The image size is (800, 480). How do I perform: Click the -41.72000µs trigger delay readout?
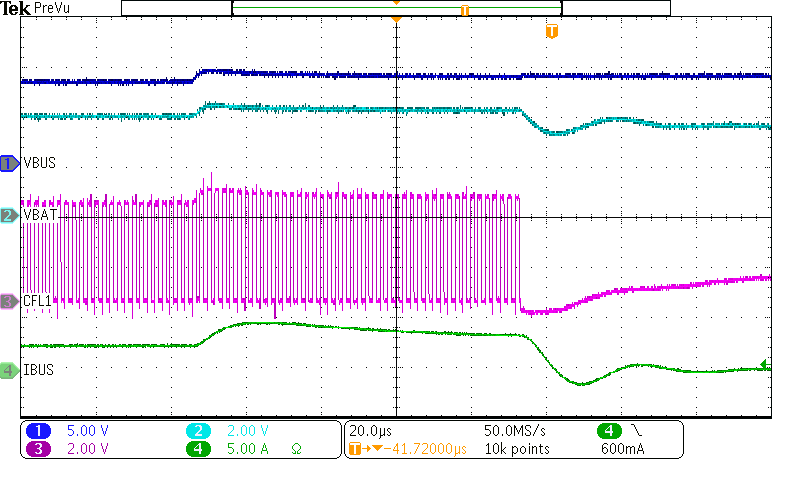pyautogui.click(x=417, y=449)
